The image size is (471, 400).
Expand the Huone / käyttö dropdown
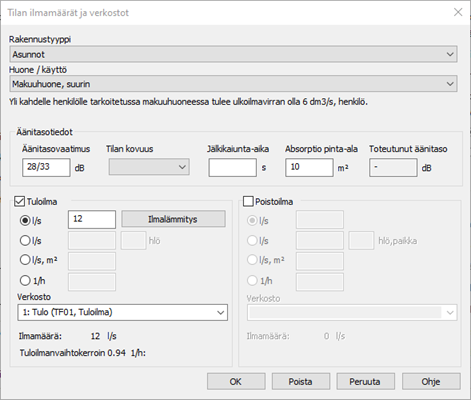233,84
